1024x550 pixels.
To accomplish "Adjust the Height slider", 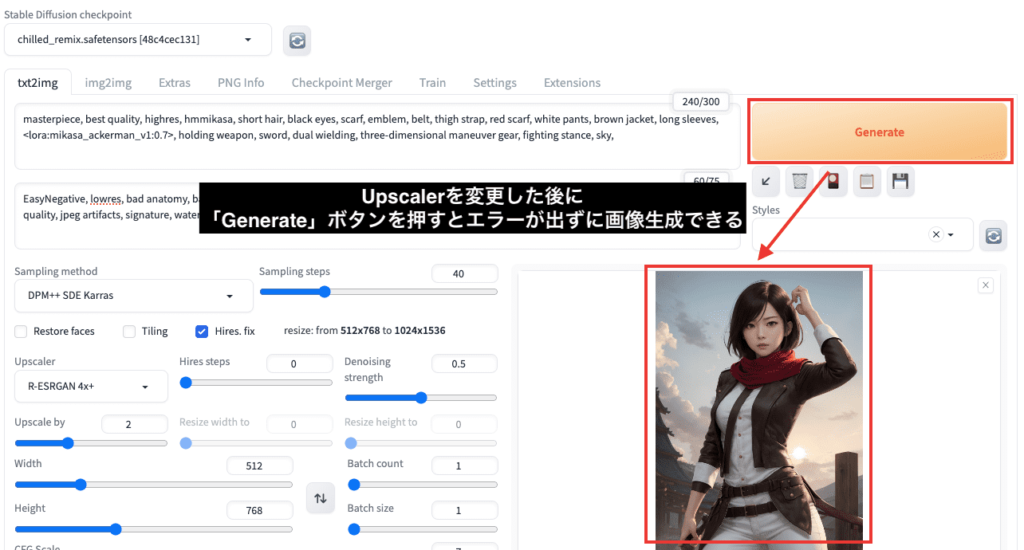I will tap(153, 529).
